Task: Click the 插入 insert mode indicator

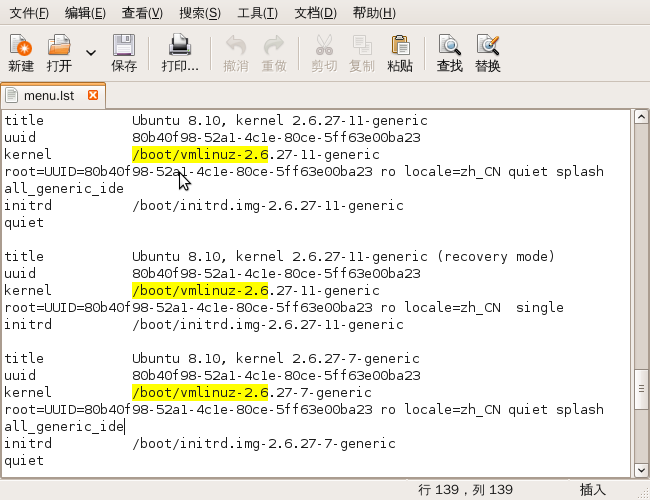Action: (592, 490)
